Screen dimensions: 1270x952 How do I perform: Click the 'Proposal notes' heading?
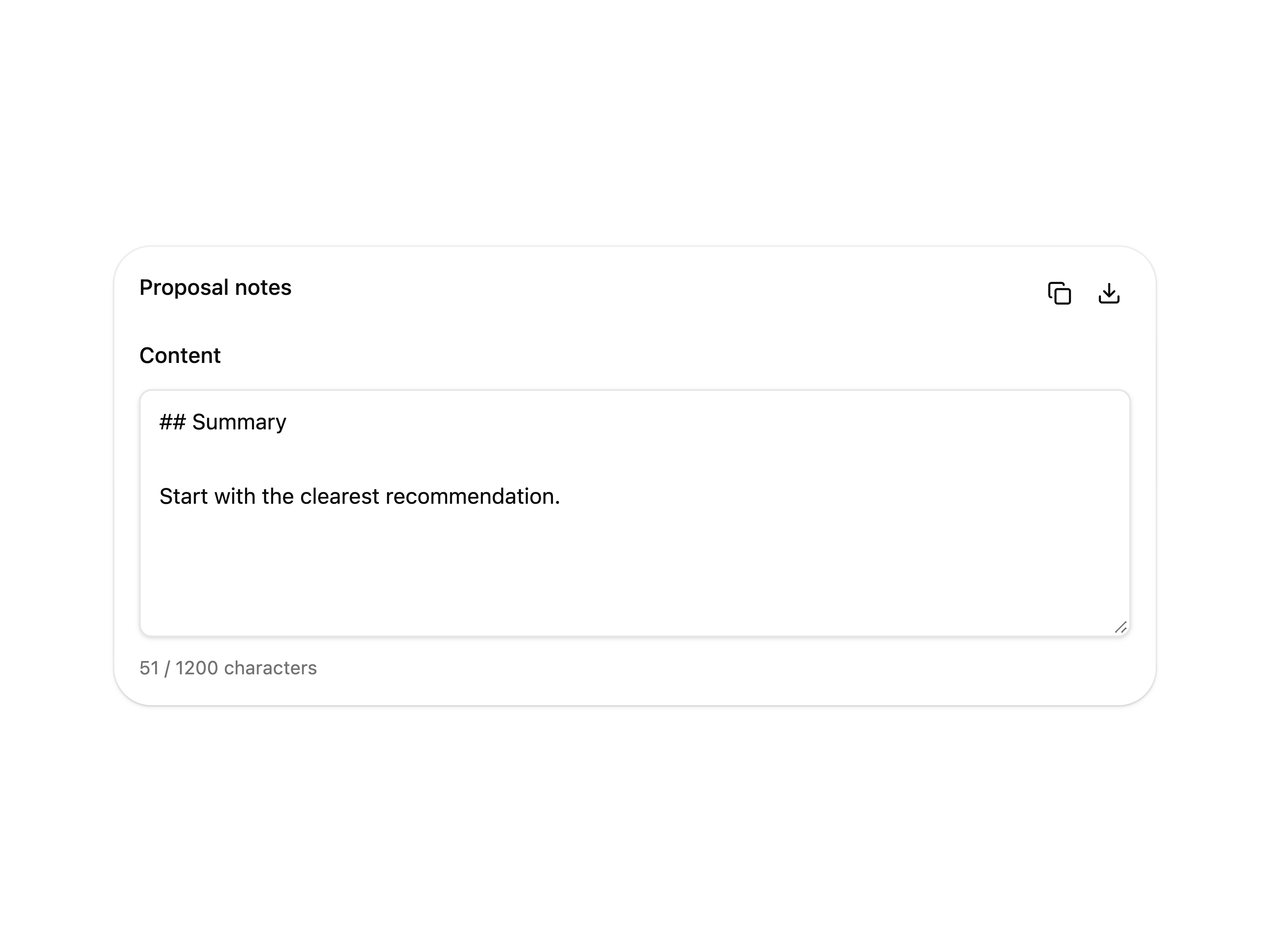point(215,287)
